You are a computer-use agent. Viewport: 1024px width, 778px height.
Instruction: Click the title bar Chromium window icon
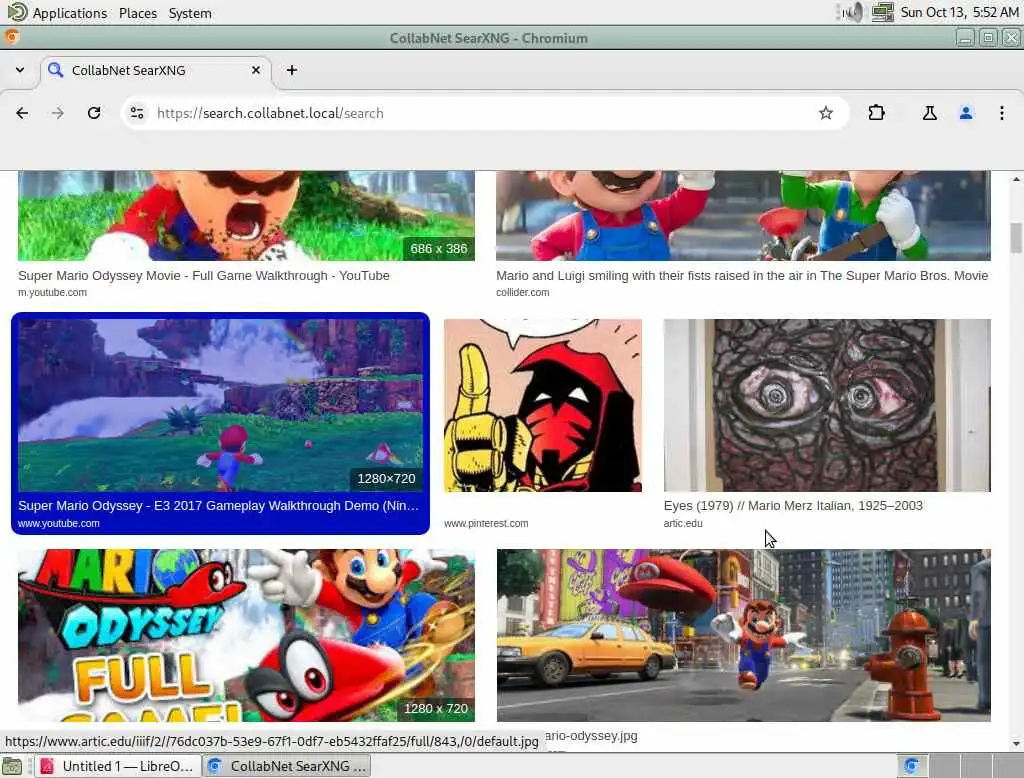(11, 37)
